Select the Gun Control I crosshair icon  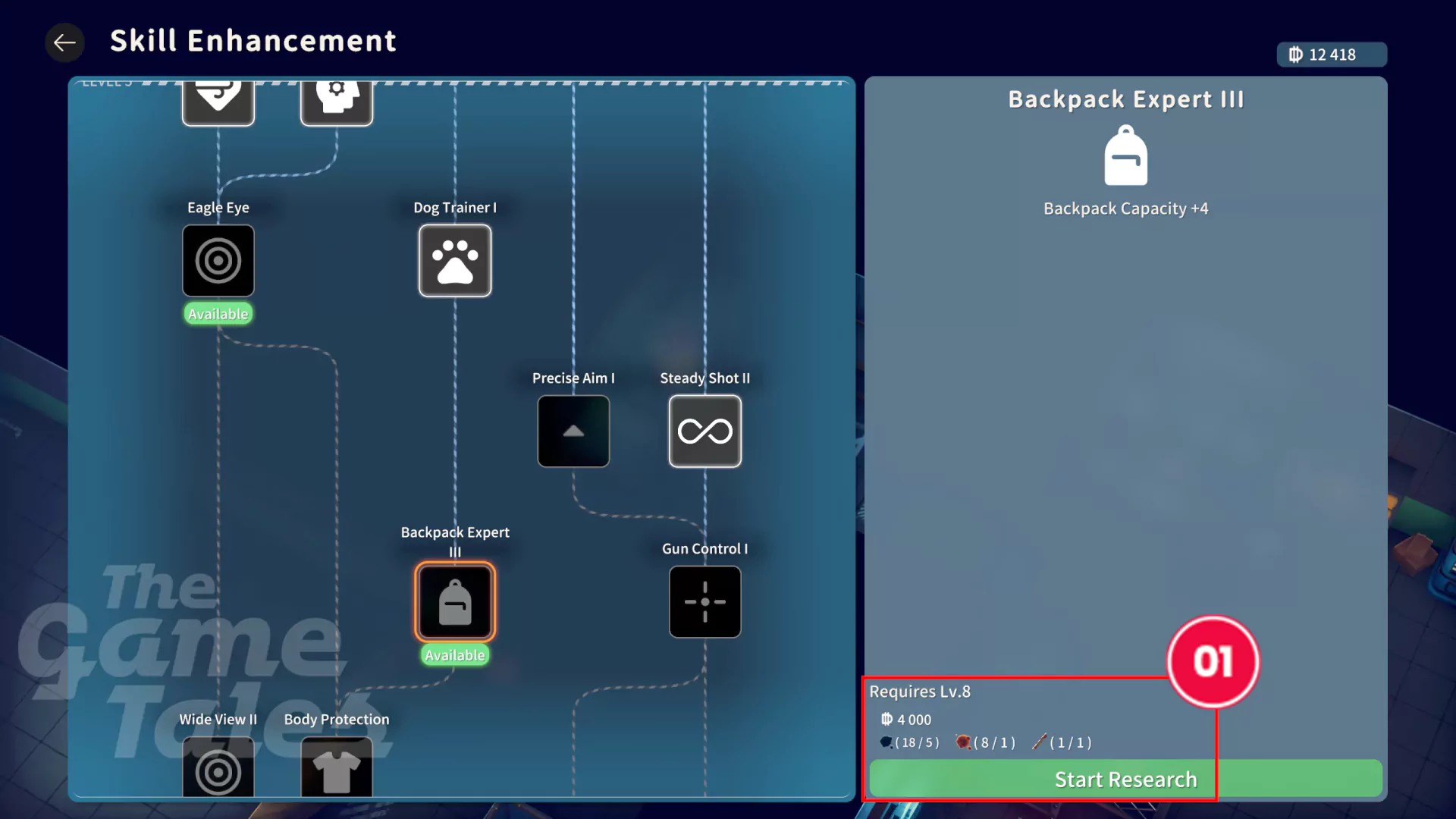click(704, 602)
